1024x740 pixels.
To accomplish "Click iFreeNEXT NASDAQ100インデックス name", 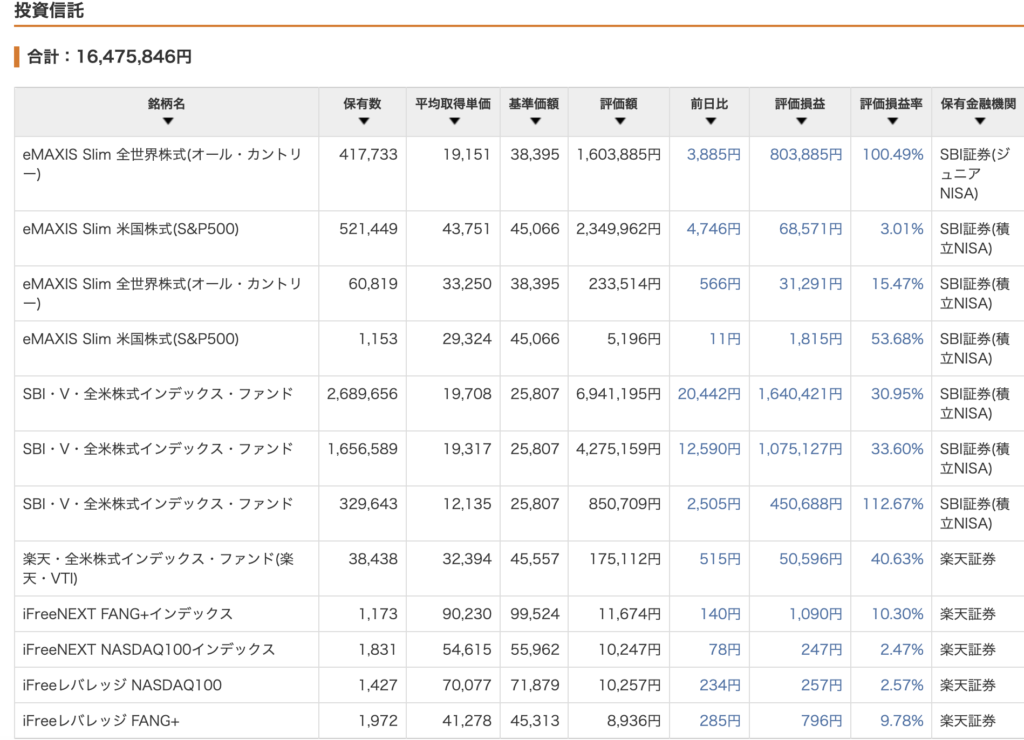I will click(149, 649).
